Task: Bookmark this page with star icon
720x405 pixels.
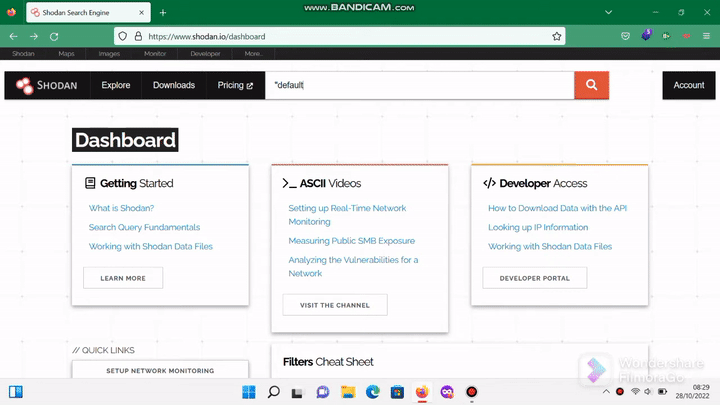Action: (557, 36)
